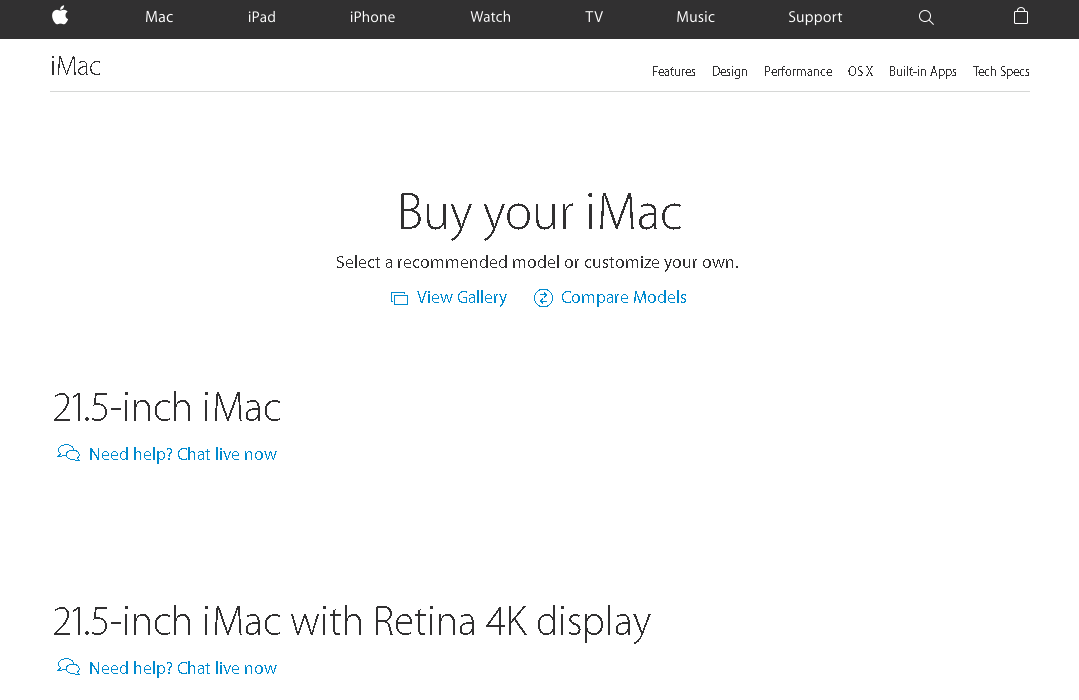Start chat under Retina 4K display heading
Viewport: 1079px width, 700px height.
coord(182,668)
